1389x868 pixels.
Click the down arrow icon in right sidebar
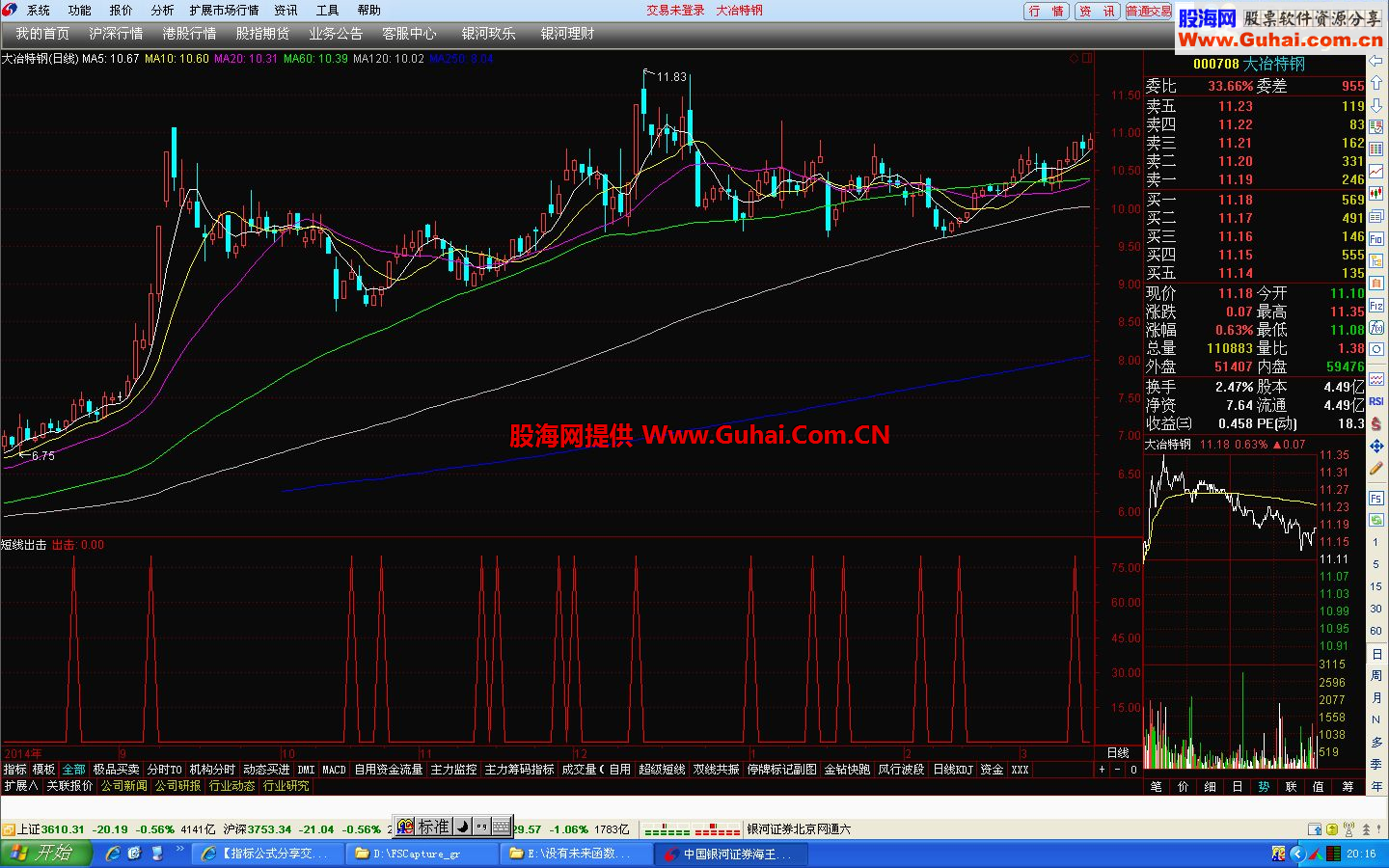coord(1376,105)
